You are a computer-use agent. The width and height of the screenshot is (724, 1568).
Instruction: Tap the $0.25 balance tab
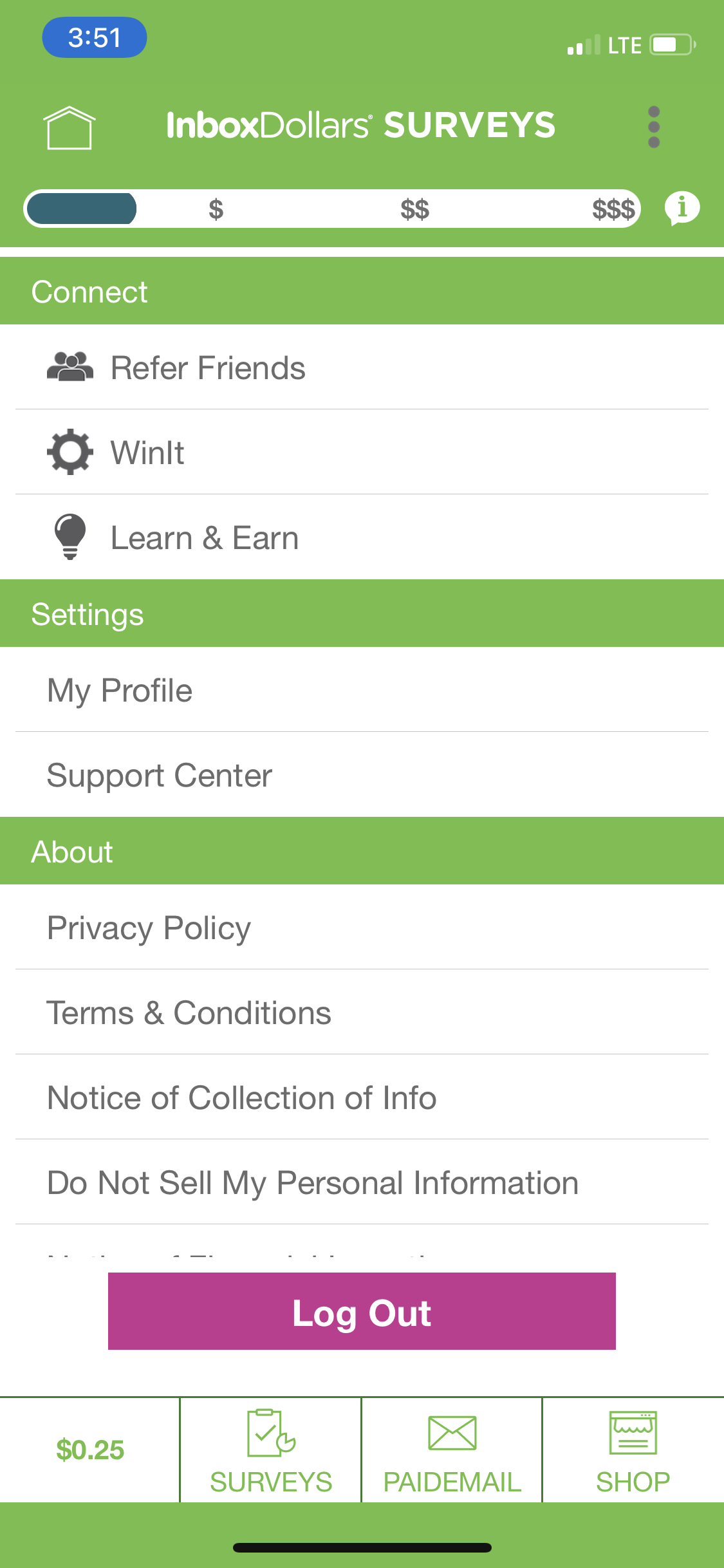(90, 1450)
